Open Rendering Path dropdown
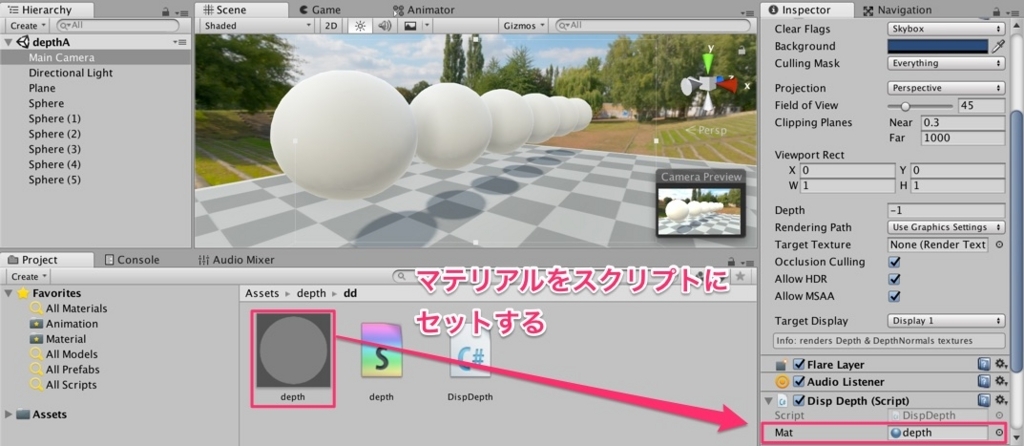1024x446 pixels. coord(946,227)
